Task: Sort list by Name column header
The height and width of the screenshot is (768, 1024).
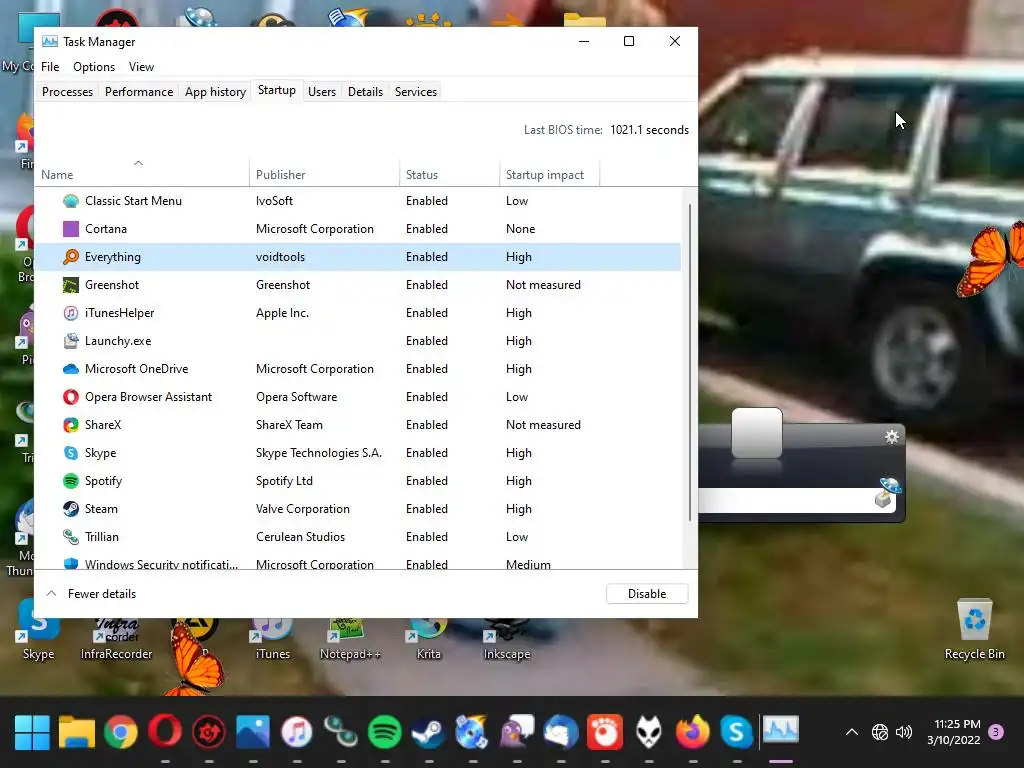Action: (141, 174)
